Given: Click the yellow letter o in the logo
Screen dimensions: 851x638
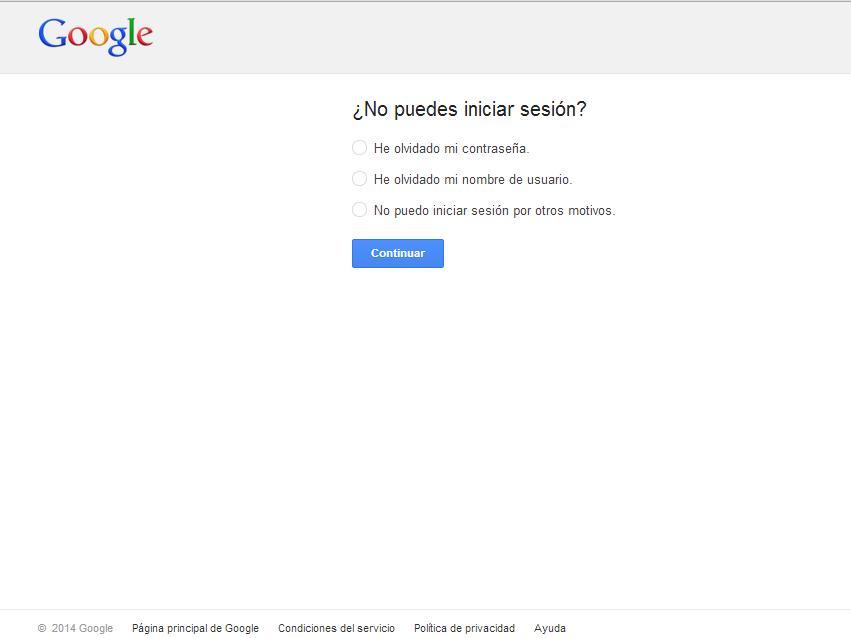Looking at the screenshot, I should pos(98,38).
